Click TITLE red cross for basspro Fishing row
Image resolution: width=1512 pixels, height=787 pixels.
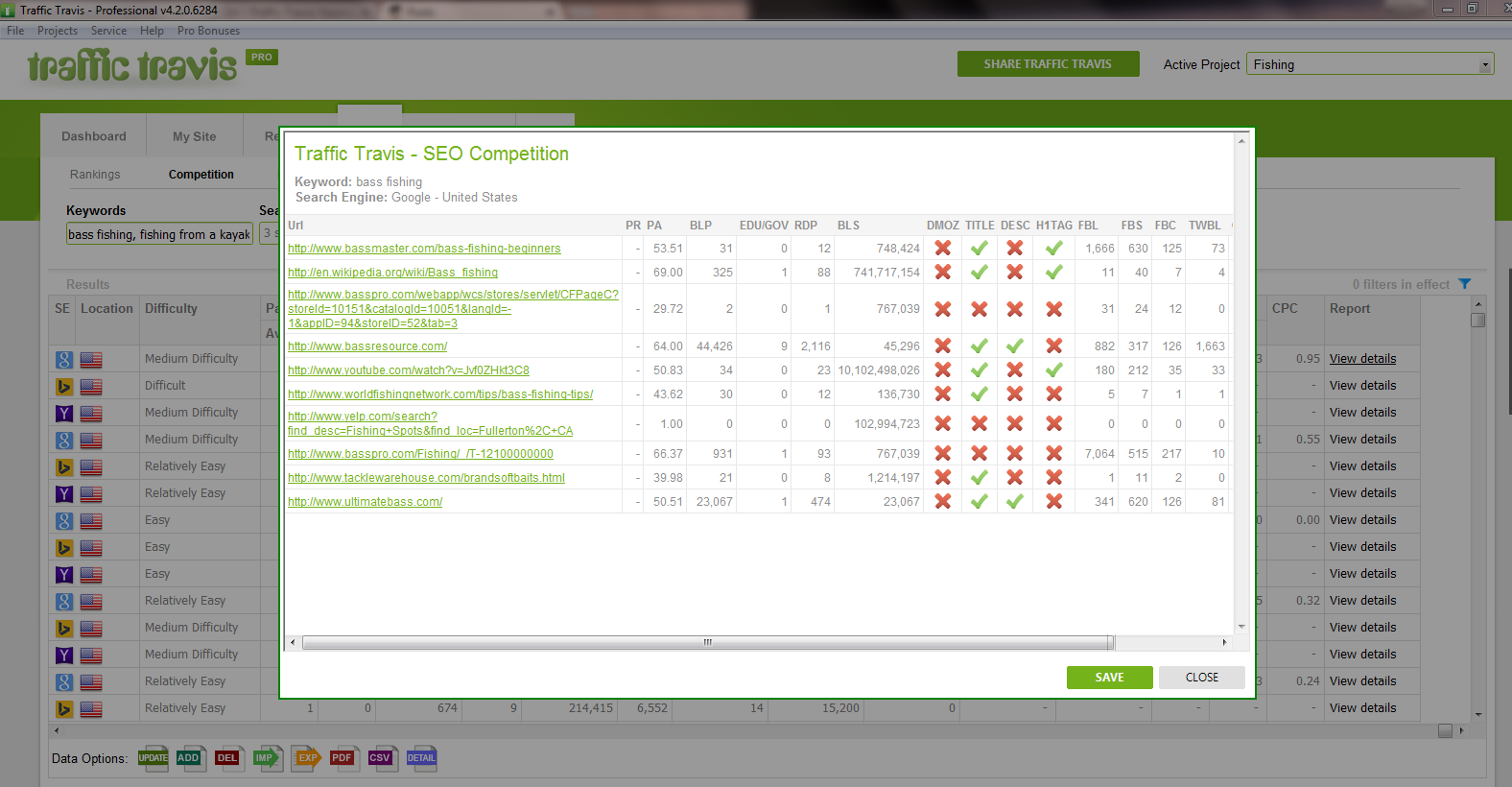(x=980, y=453)
